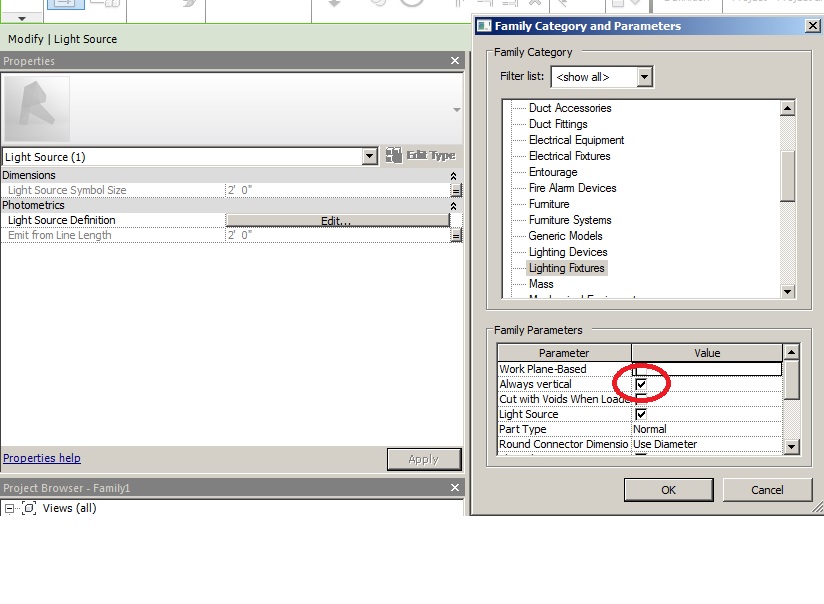Open the type preview dropdown arrow
This screenshot has height=604, width=824.
coord(457,110)
